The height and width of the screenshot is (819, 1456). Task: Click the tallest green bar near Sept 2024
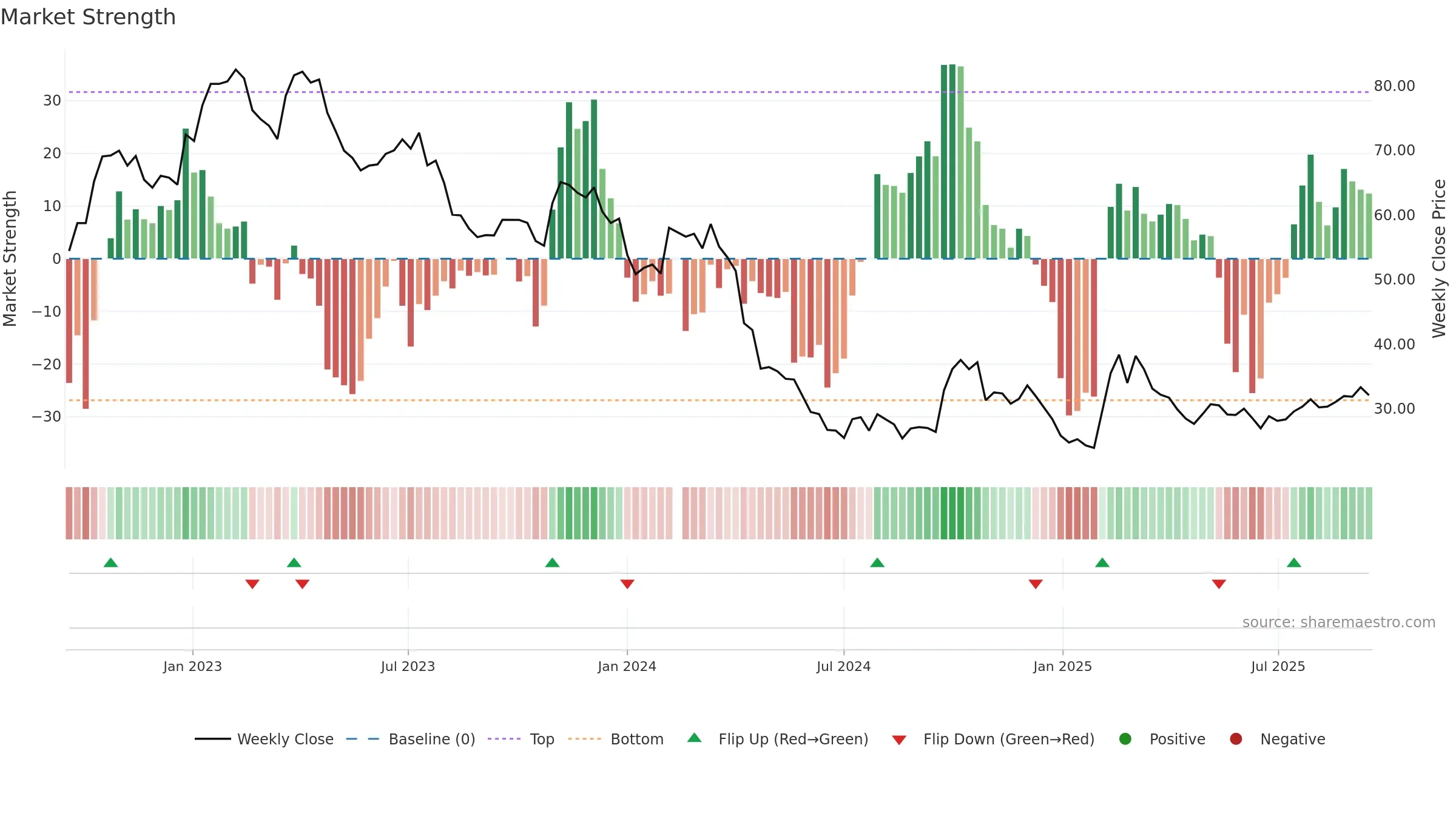coord(952,161)
